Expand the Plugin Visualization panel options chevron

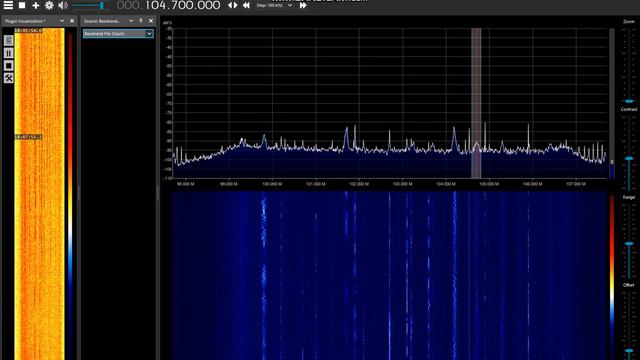(x=62, y=21)
